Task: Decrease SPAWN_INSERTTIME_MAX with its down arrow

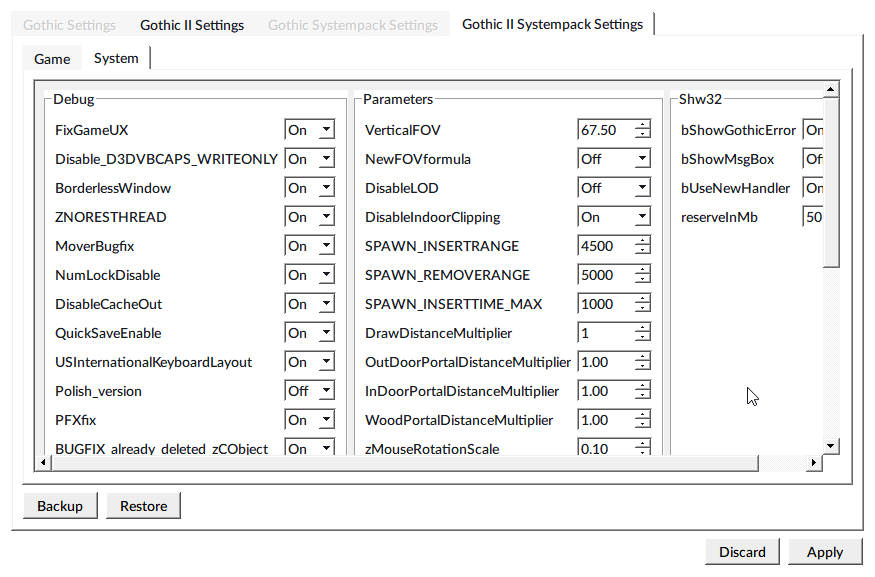Action: click(642, 309)
